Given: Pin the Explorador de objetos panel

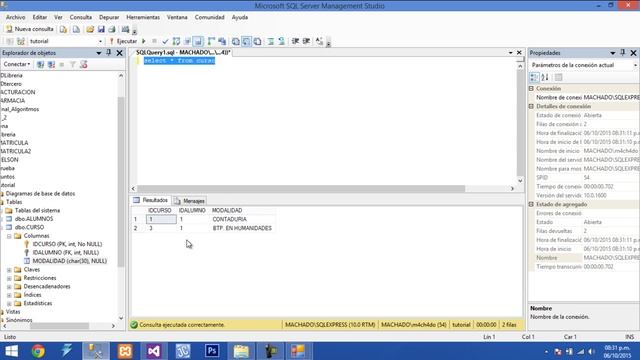Looking at the screenshot, I should [109, 53].
